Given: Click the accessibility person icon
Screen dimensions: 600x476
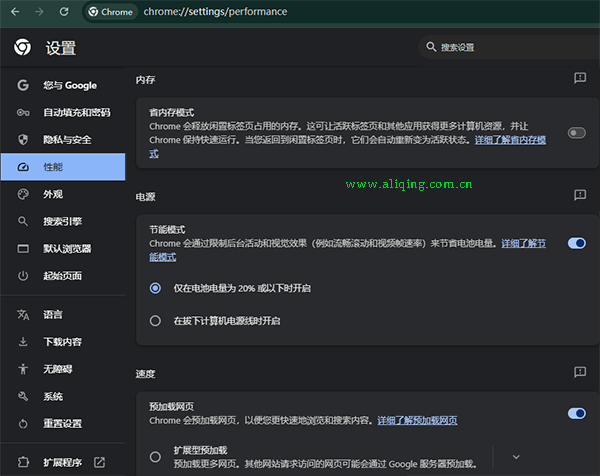Looking at the screenshot, I should click(x=23, y=369).
